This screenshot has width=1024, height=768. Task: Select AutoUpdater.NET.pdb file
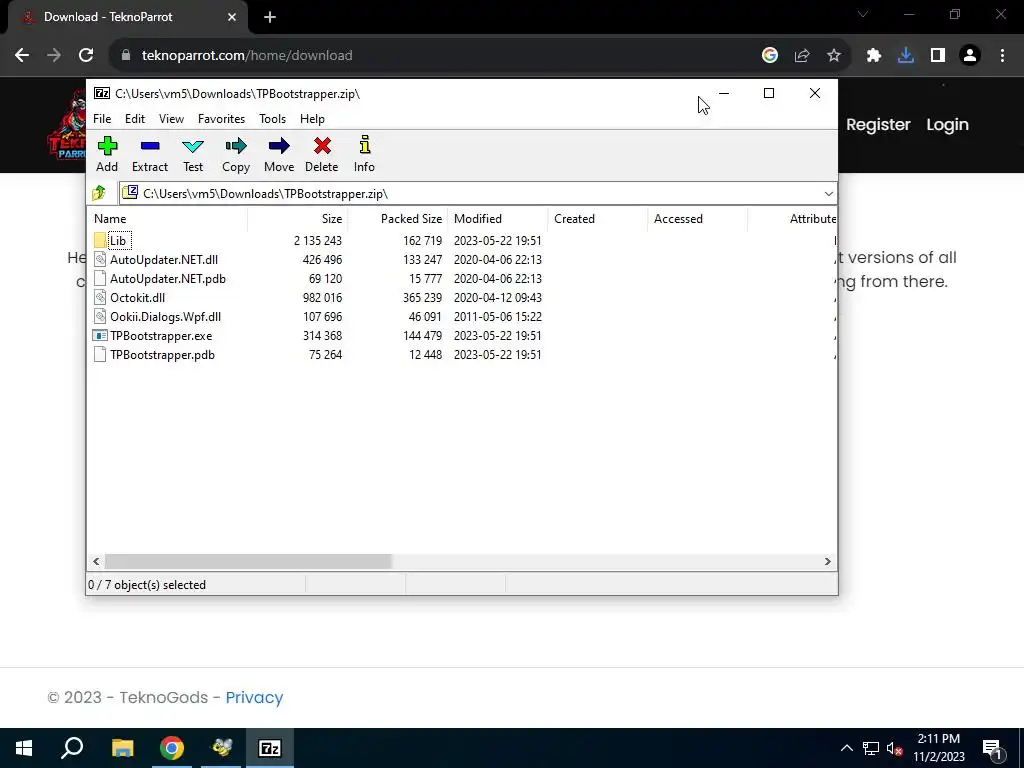click(168, 279)
